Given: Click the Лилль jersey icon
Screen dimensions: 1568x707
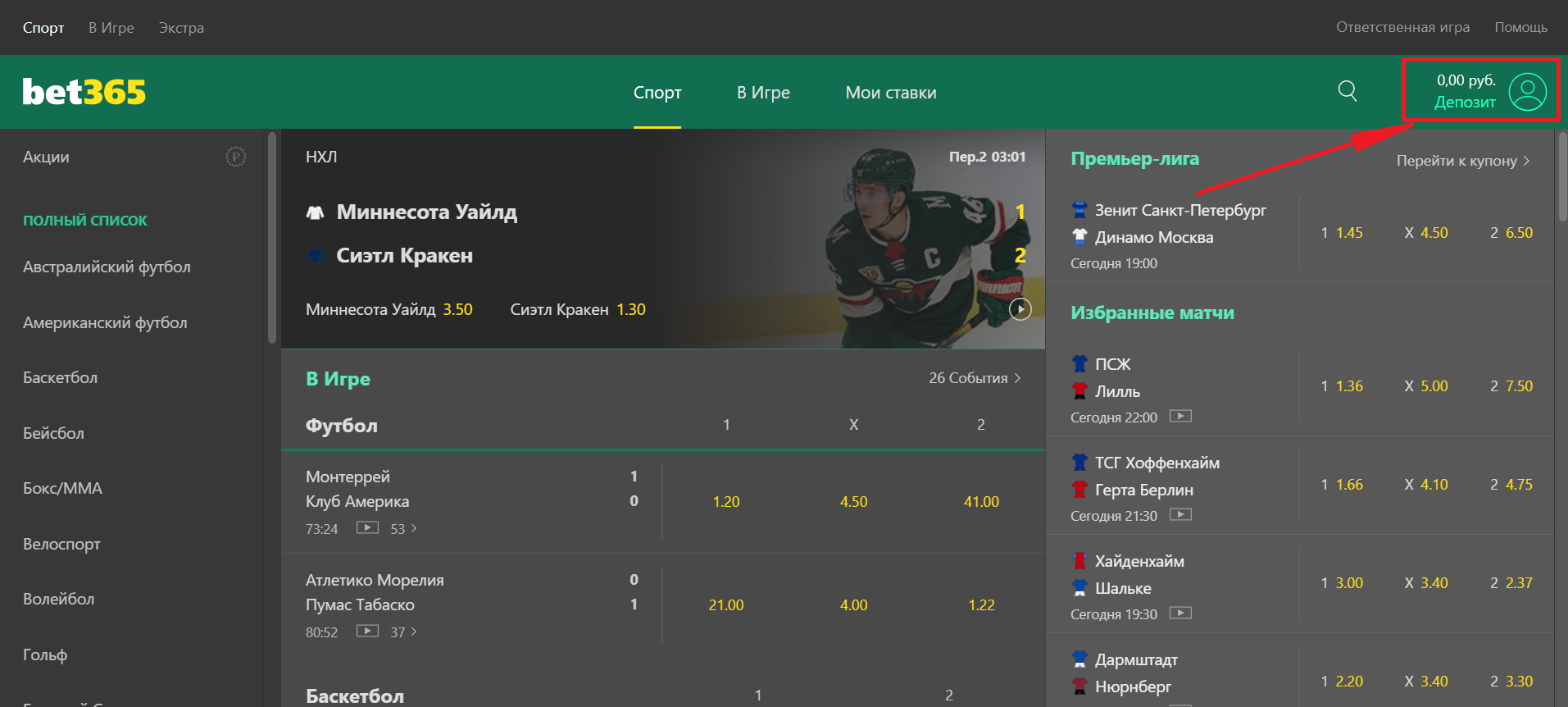Looking at the screenshot, I should (x=1079, y=391).
